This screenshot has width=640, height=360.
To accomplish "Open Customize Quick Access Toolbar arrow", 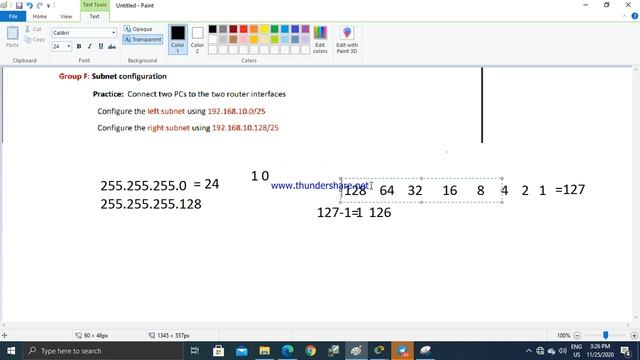I will (x=49, y=6).
